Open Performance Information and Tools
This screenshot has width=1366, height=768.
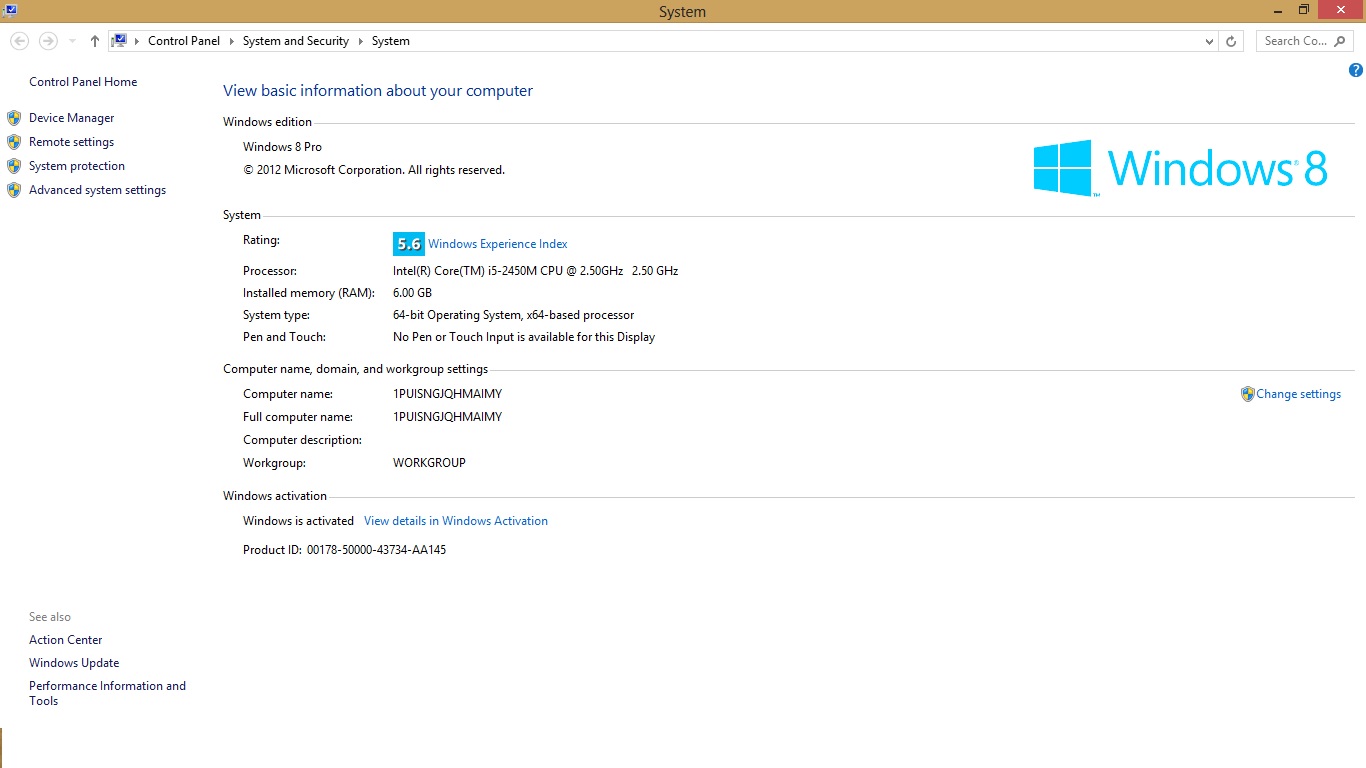pos(108,693)
